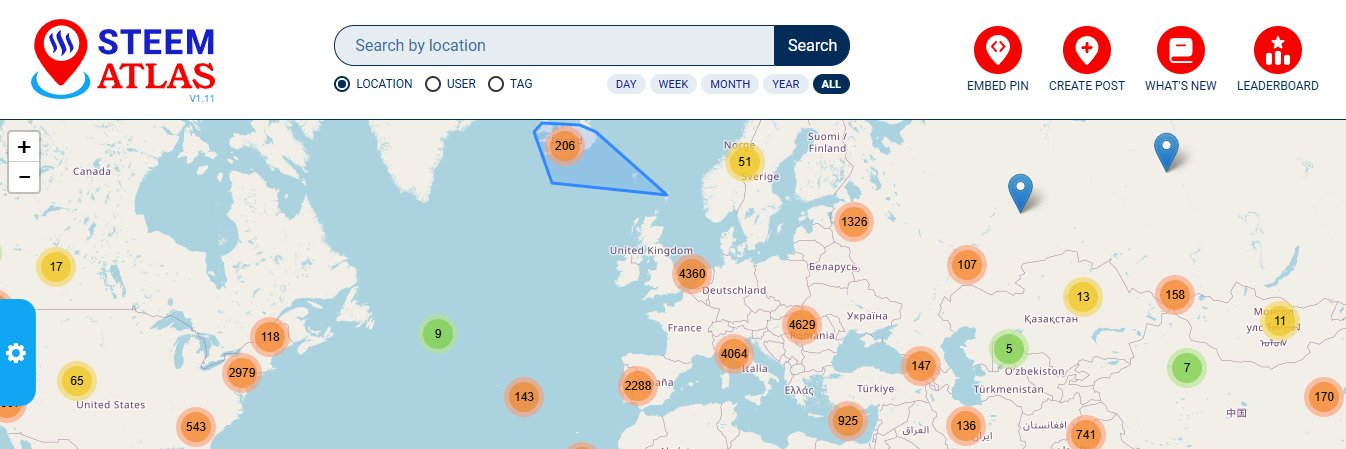Viewport: 1346px width, 449px height.
Task: Open cluster marker 543
Action: 196,427
